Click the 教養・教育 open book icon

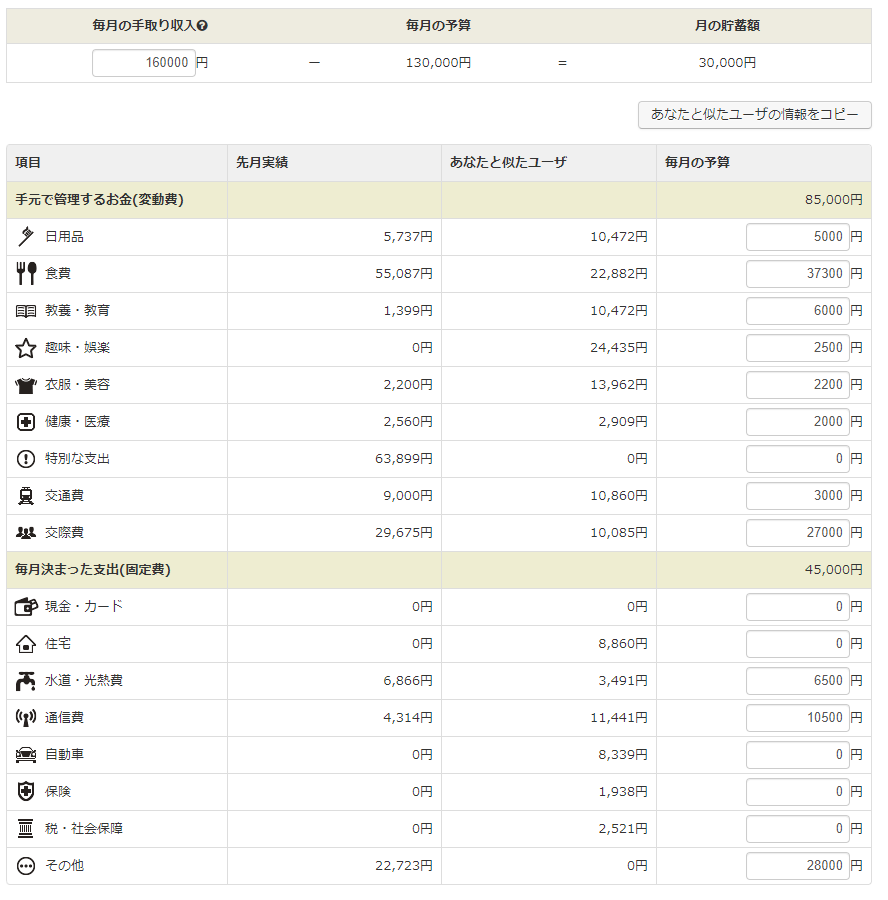[x=22, y=310]
